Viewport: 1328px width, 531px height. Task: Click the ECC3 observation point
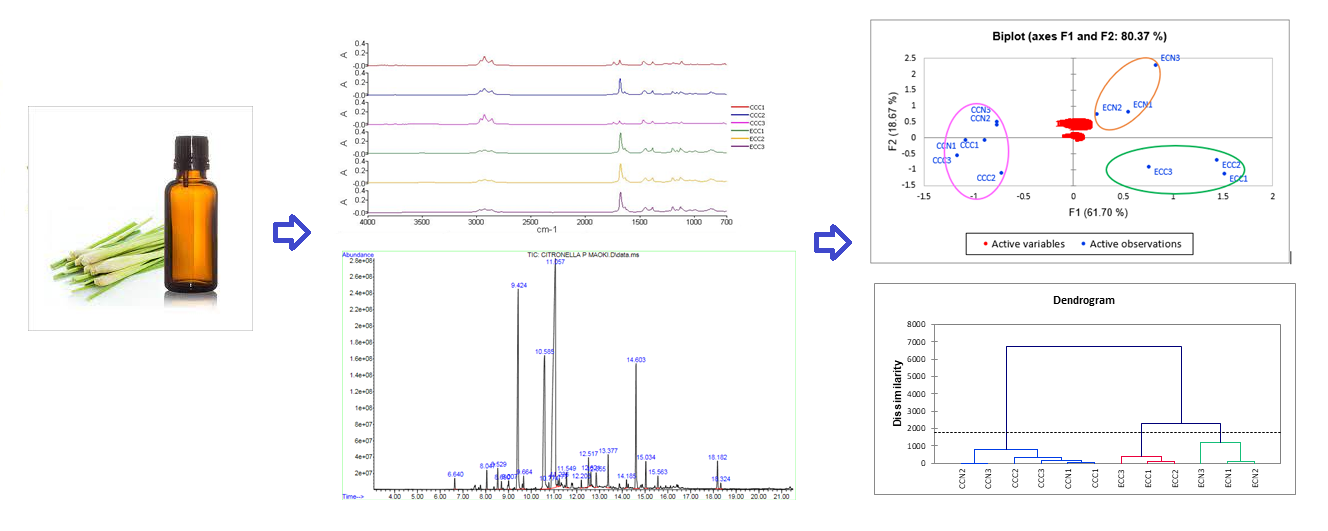(x=1148, y=167)
